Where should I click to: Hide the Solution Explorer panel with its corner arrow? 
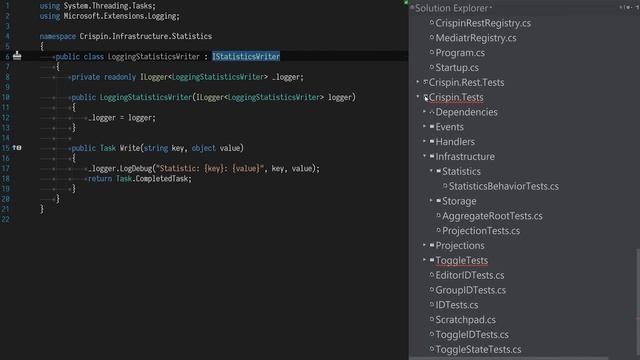pyautogui.click(x=637, y=7)
